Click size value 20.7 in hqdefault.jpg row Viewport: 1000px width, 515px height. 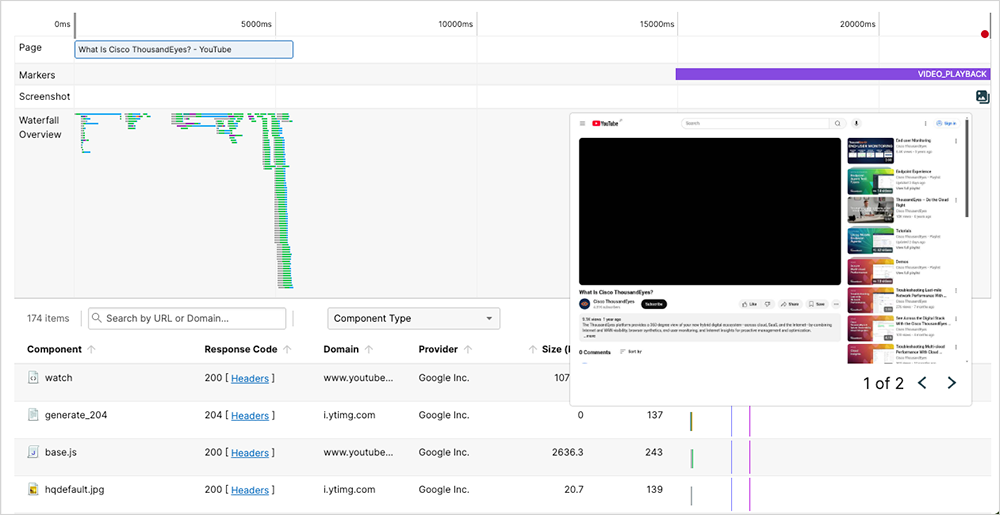click(573, 490)
